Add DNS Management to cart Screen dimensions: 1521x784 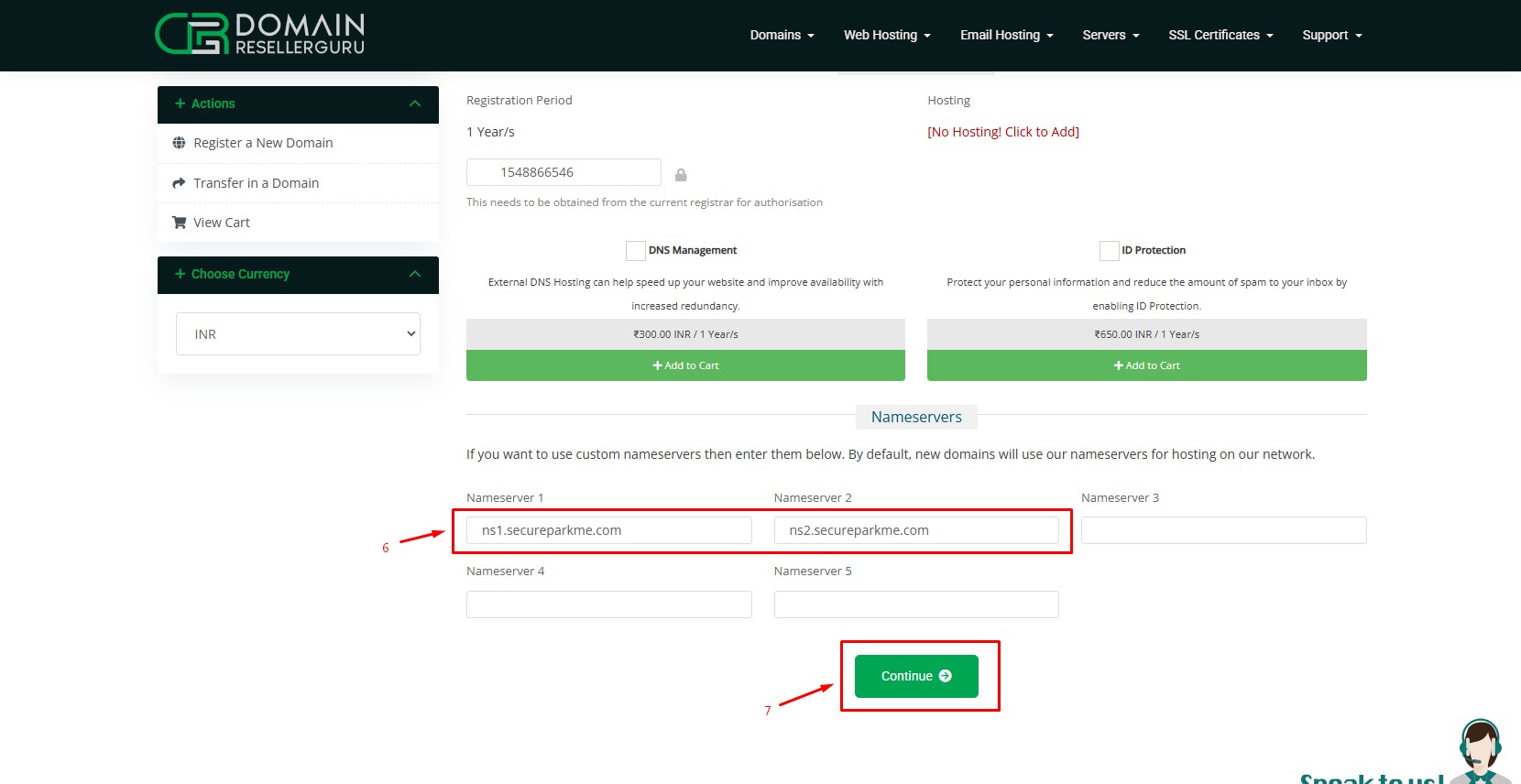pyautogui.click(x=685, y=365)
